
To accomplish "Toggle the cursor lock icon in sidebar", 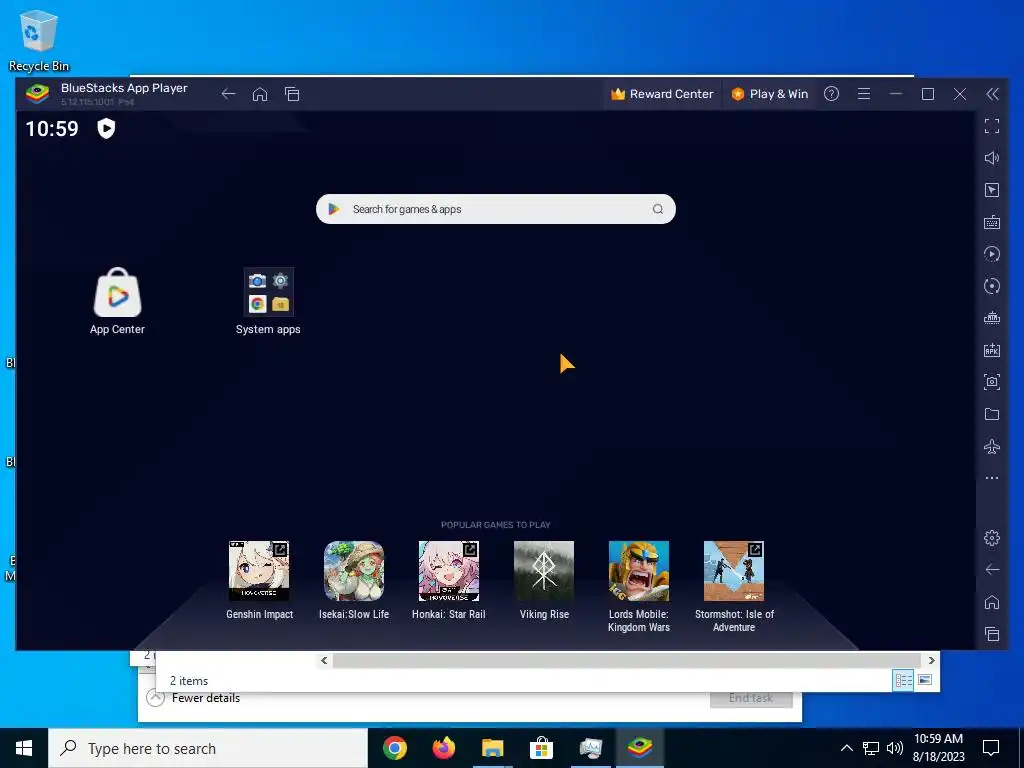I will [992, 190].
